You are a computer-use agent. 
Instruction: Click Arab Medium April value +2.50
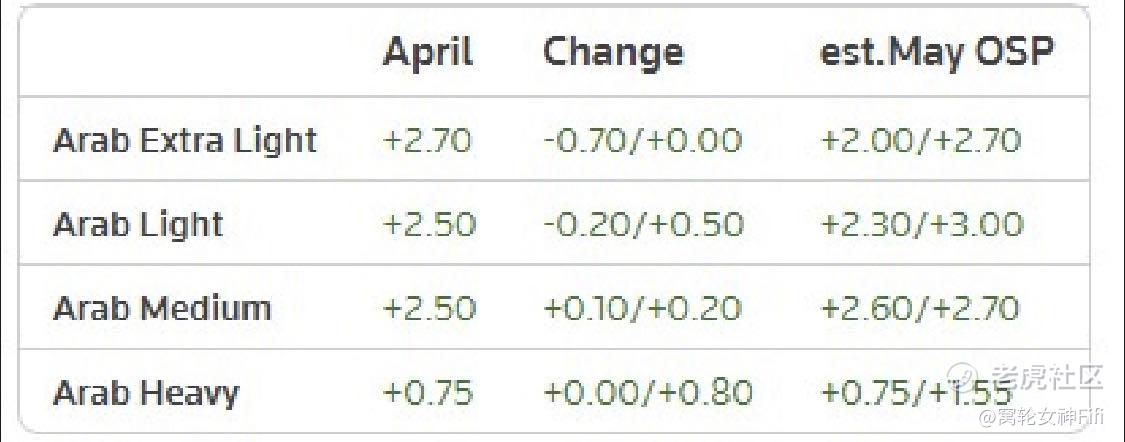click(x=429, y=309)
